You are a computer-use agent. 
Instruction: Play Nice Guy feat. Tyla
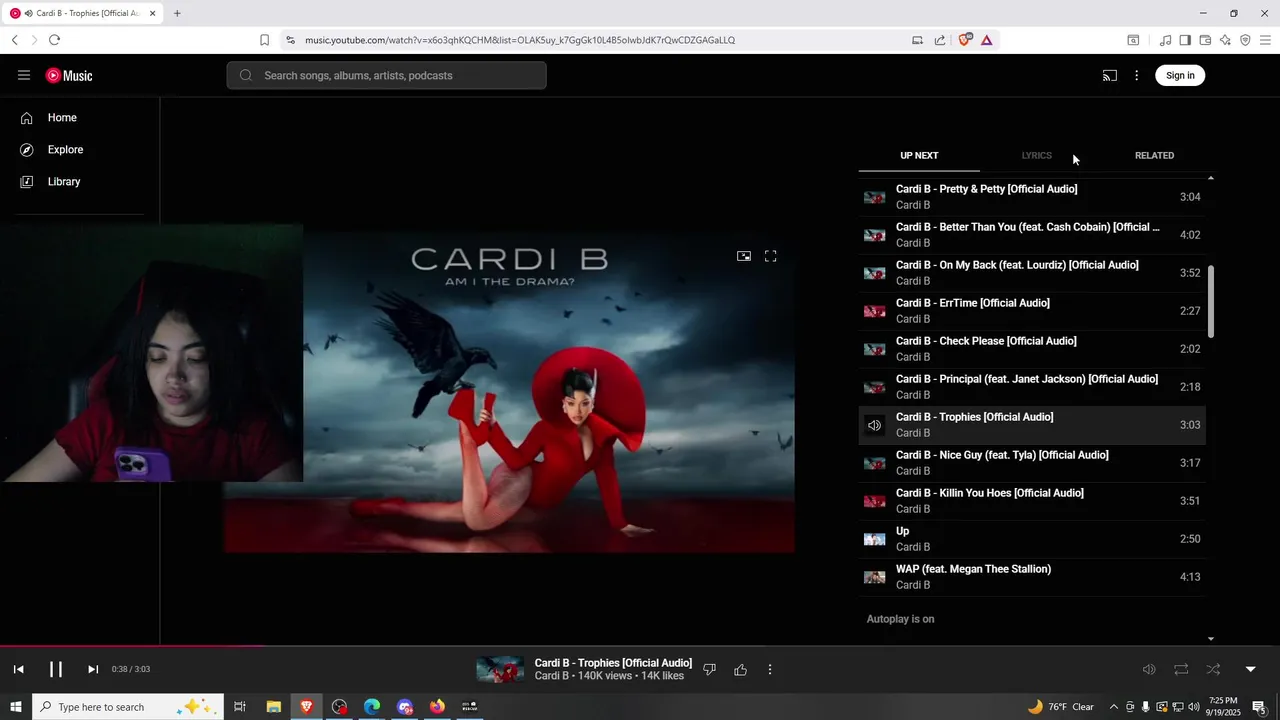pyautogui.click(x=1032, y=463)
